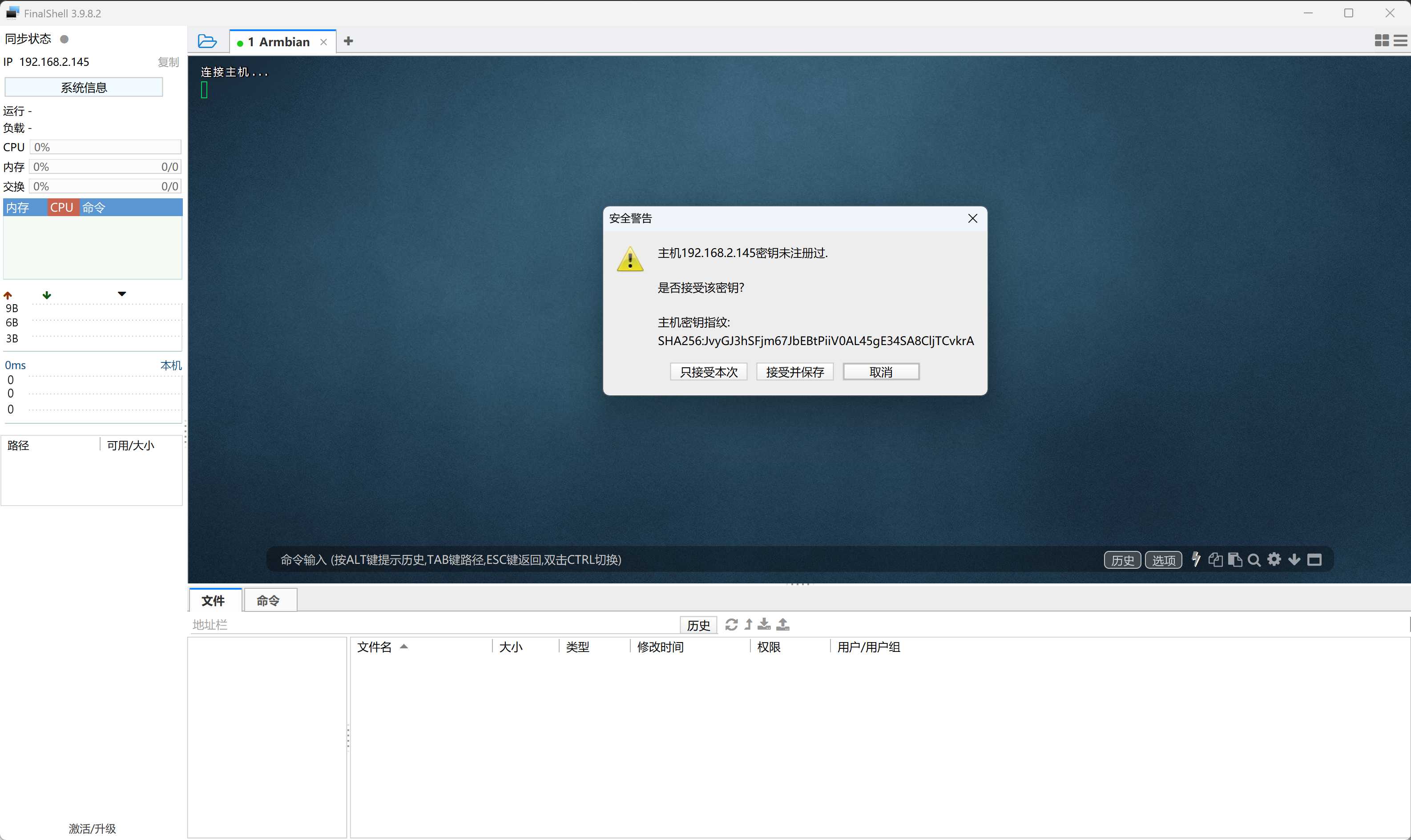Open terminal search magnifier icon
This screenshot has width=1411, height=840.
[x=1254, y=560]
